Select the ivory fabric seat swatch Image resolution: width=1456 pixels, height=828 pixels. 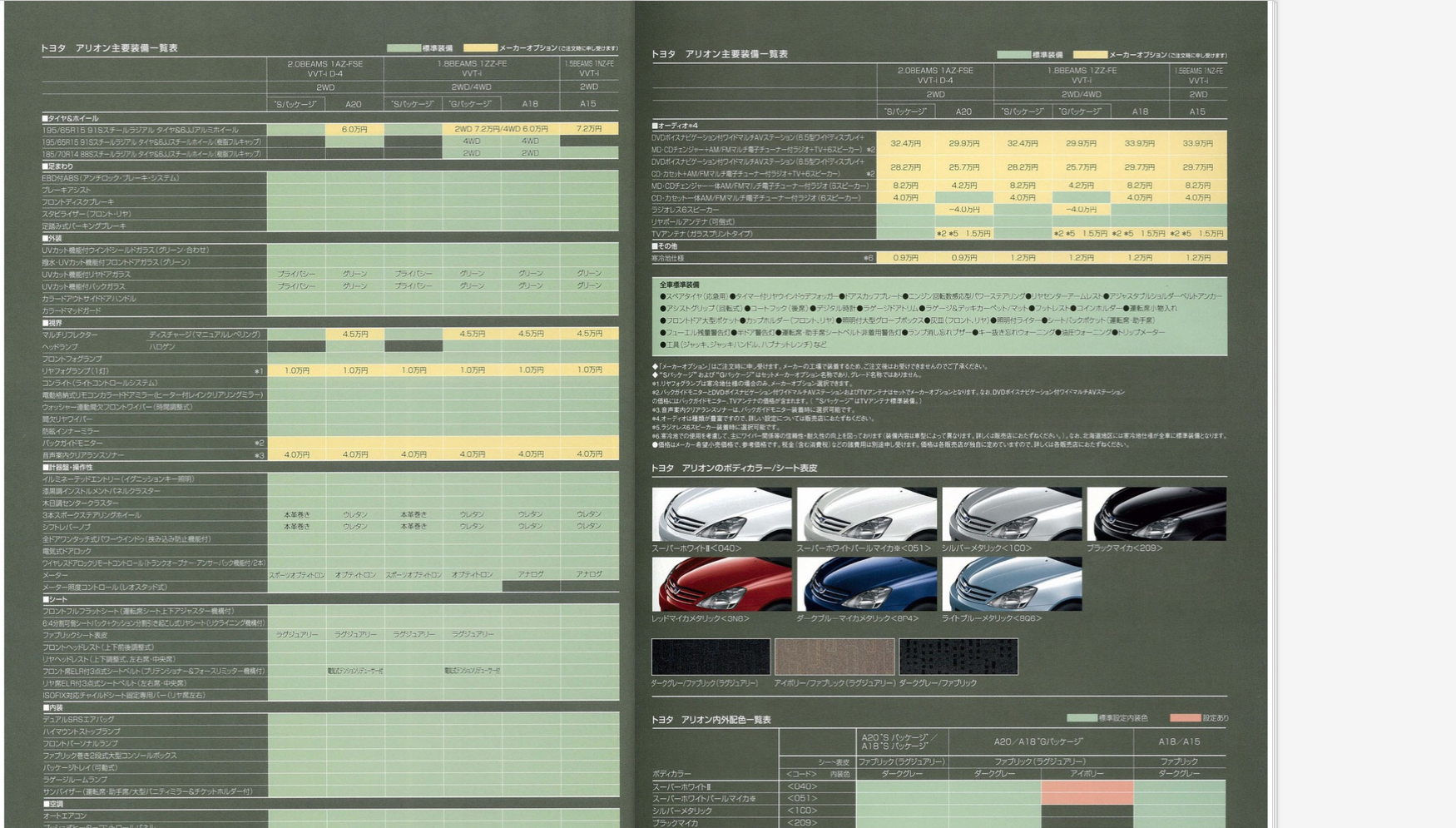point(834,657)
